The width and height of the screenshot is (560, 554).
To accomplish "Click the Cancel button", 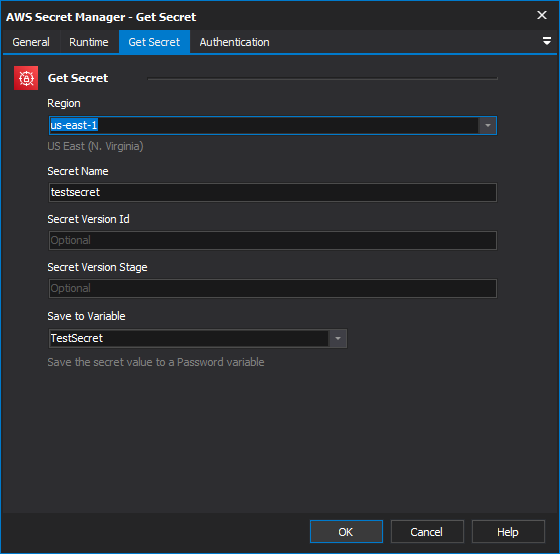I will pos(427,531).
